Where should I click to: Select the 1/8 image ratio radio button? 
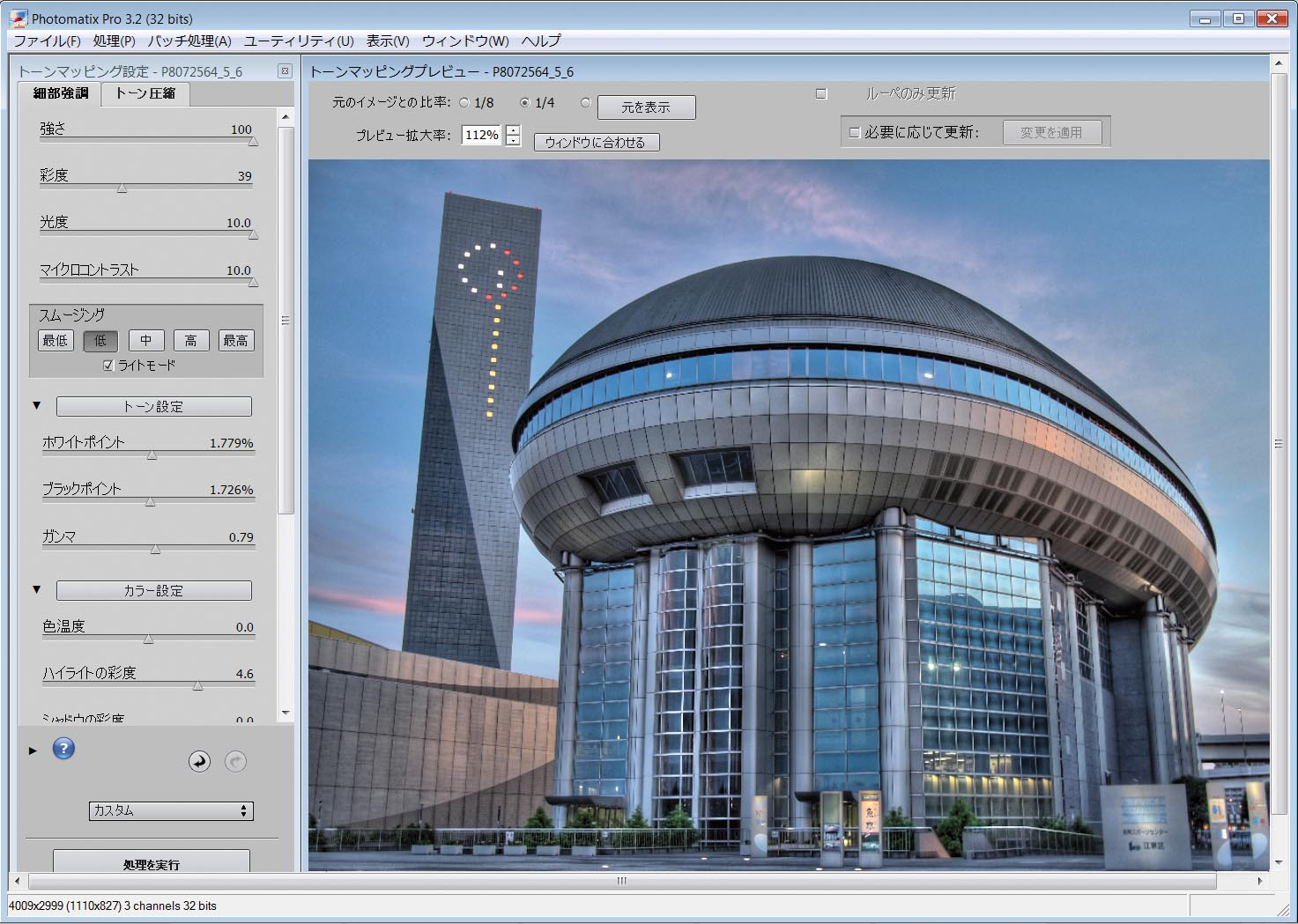464,103
